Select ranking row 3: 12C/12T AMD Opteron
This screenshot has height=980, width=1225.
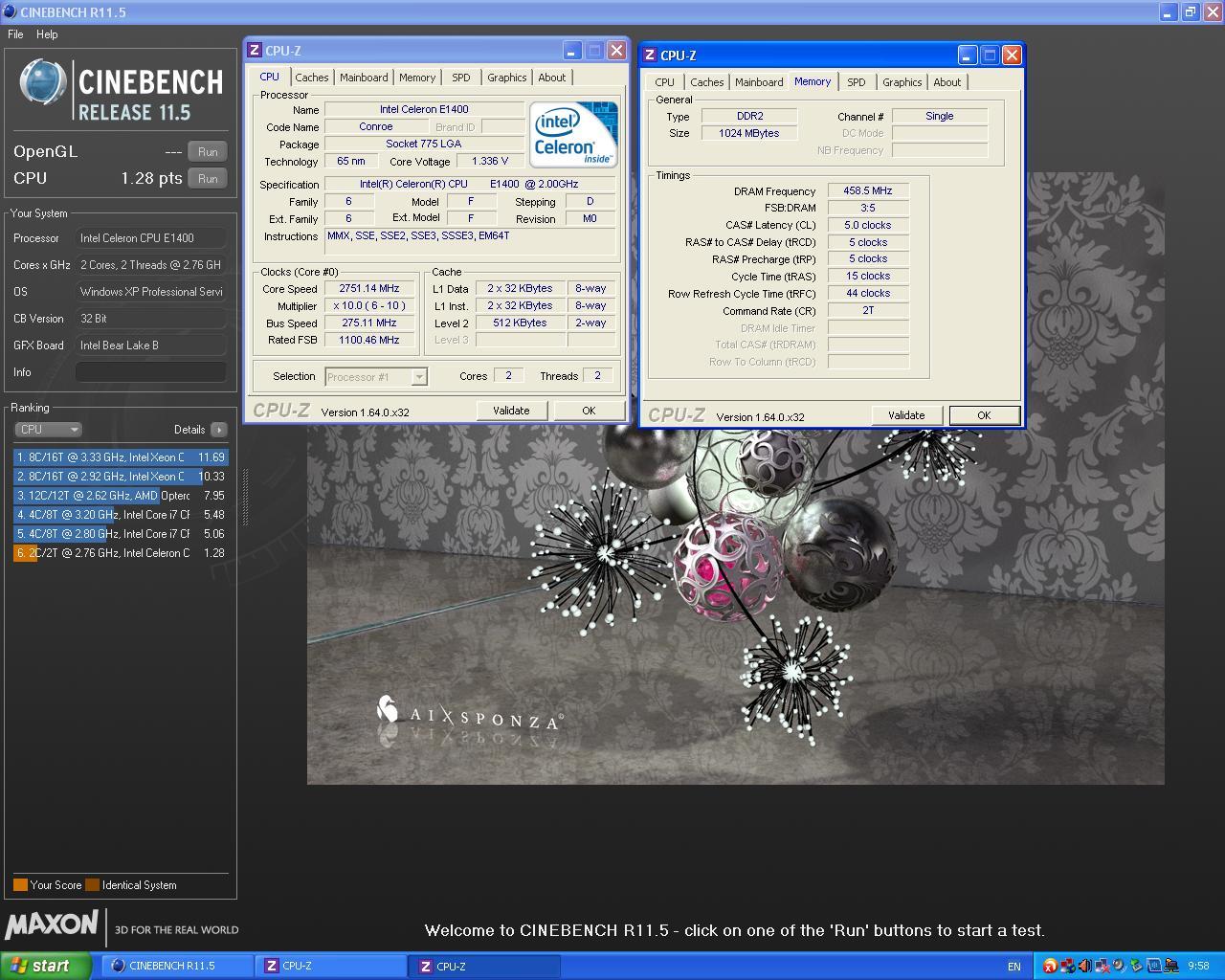tap(121, 496)
